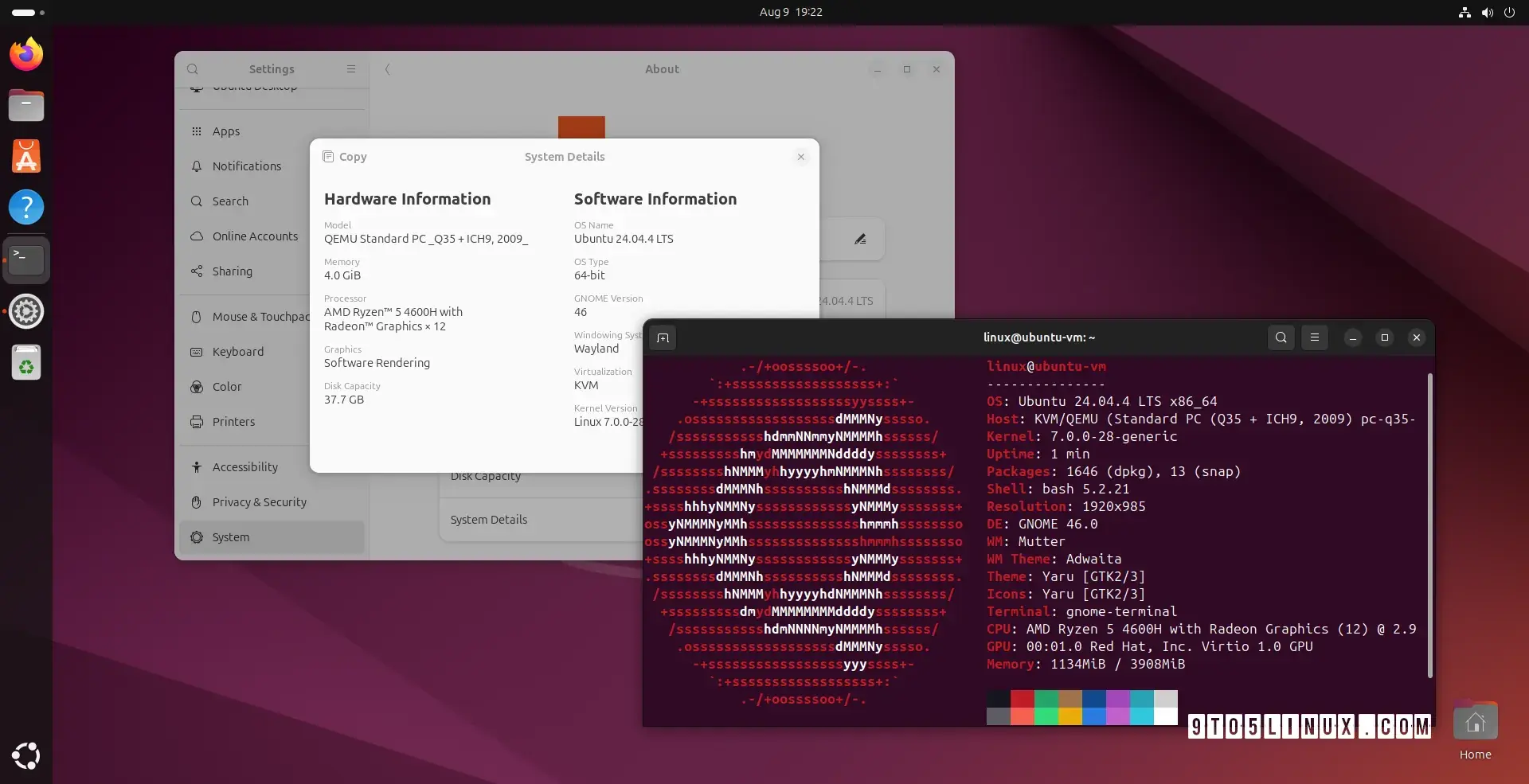Click the volume icon in top bar

(x=1487, y=12)
